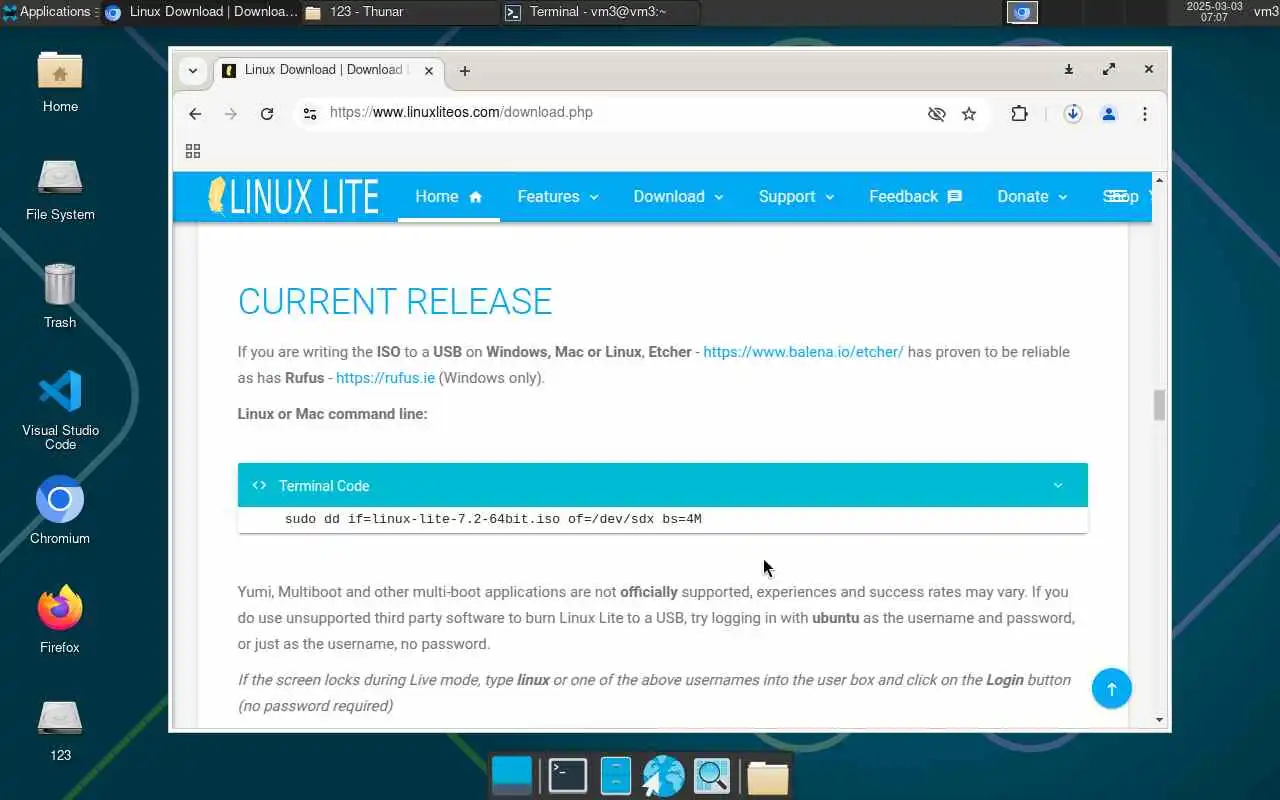Open the Home menu item on site navbar
Image resolution: width=1280 pixels, height=800 pixels.
coord(449,196)
